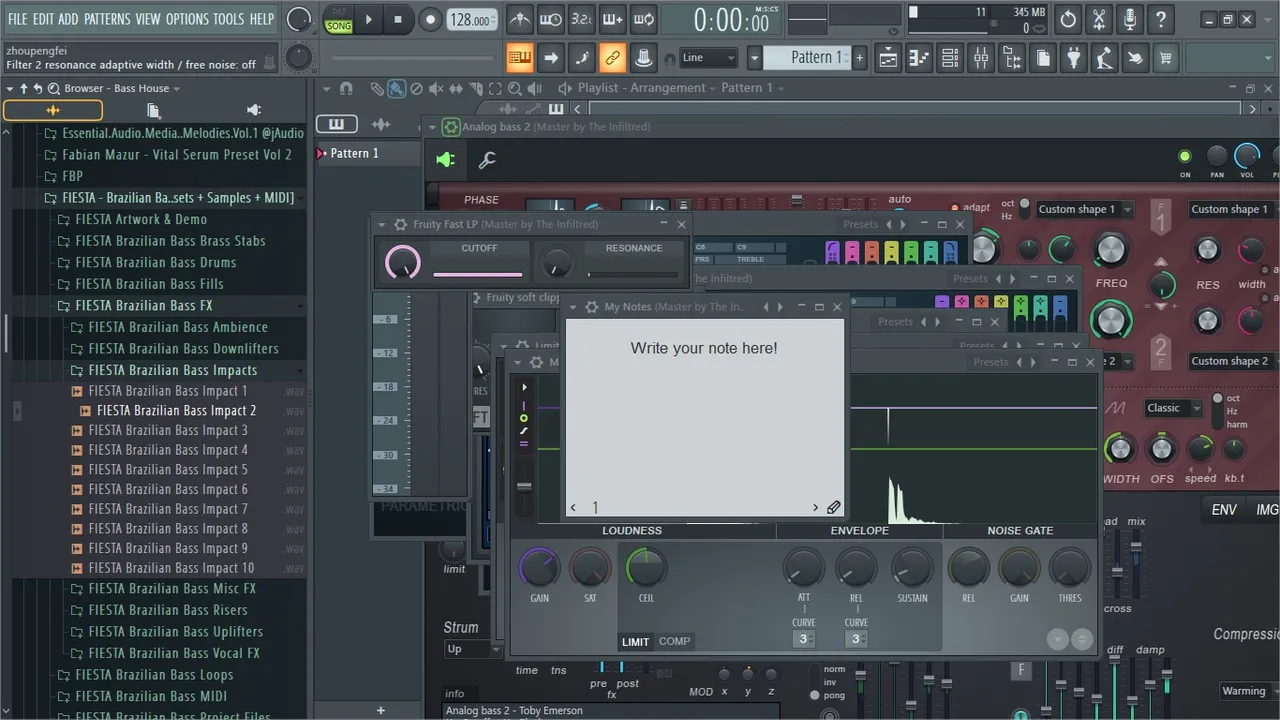Image resolution: width=1280 pixels, height=720 pixels.
Task: Open the Fruity Fast LP gear icon
Action: (x=400, y=224)
